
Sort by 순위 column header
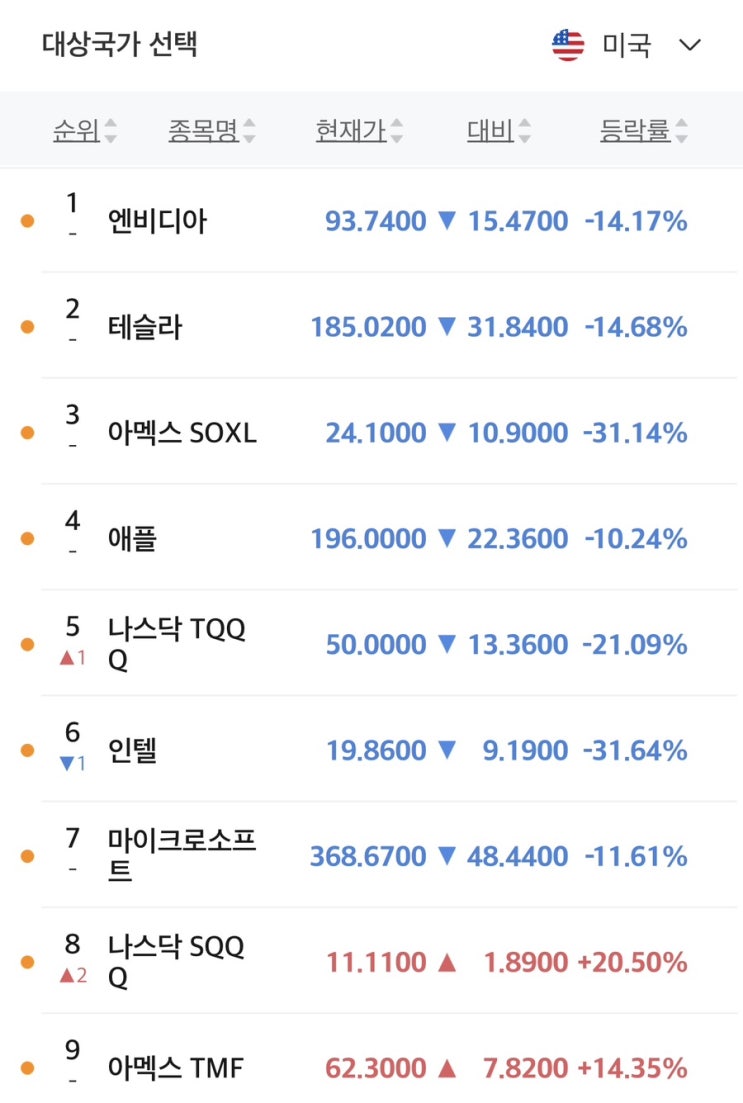click(76, 130)
